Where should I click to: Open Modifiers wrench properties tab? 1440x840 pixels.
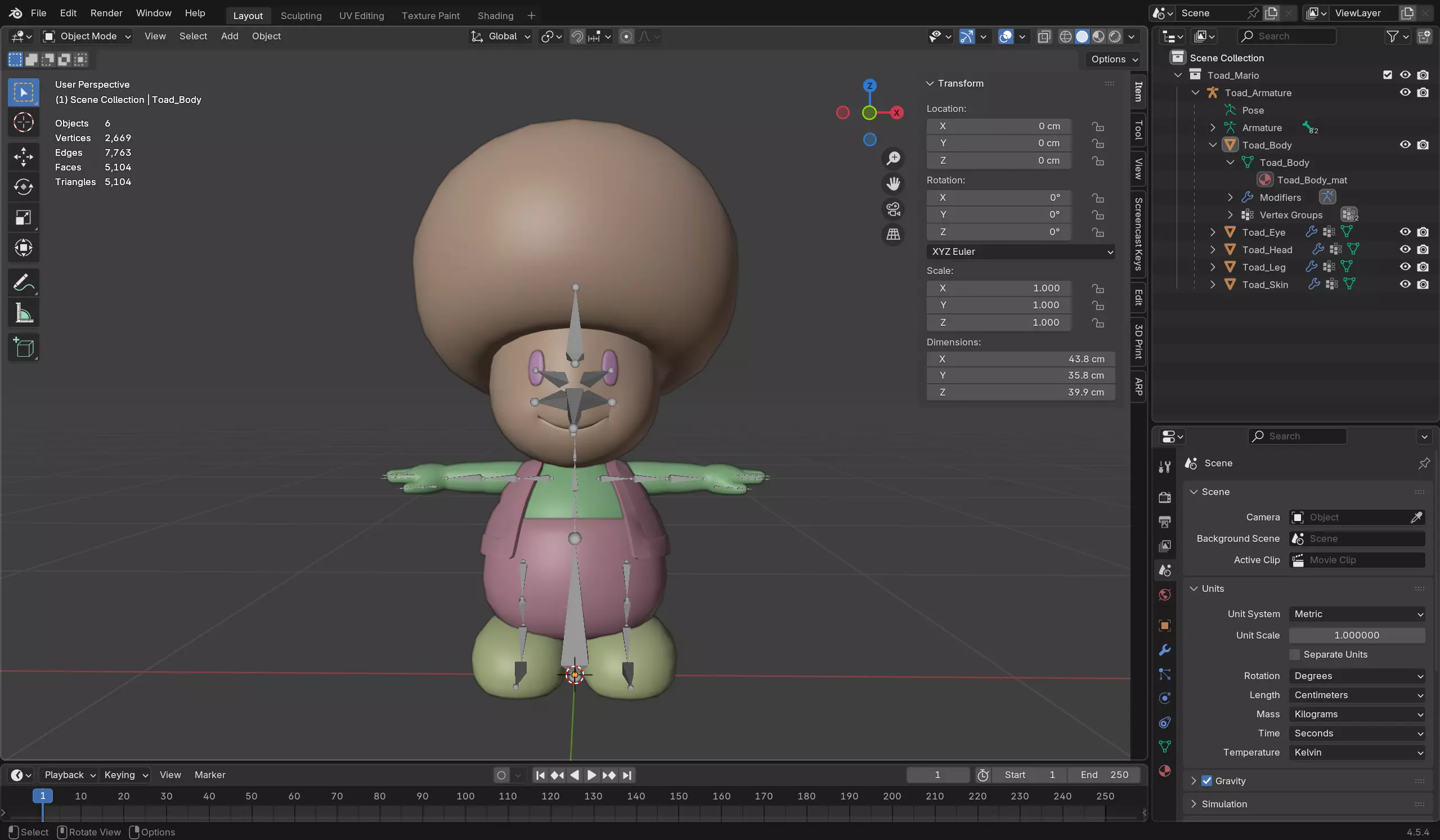point(1165,650)
